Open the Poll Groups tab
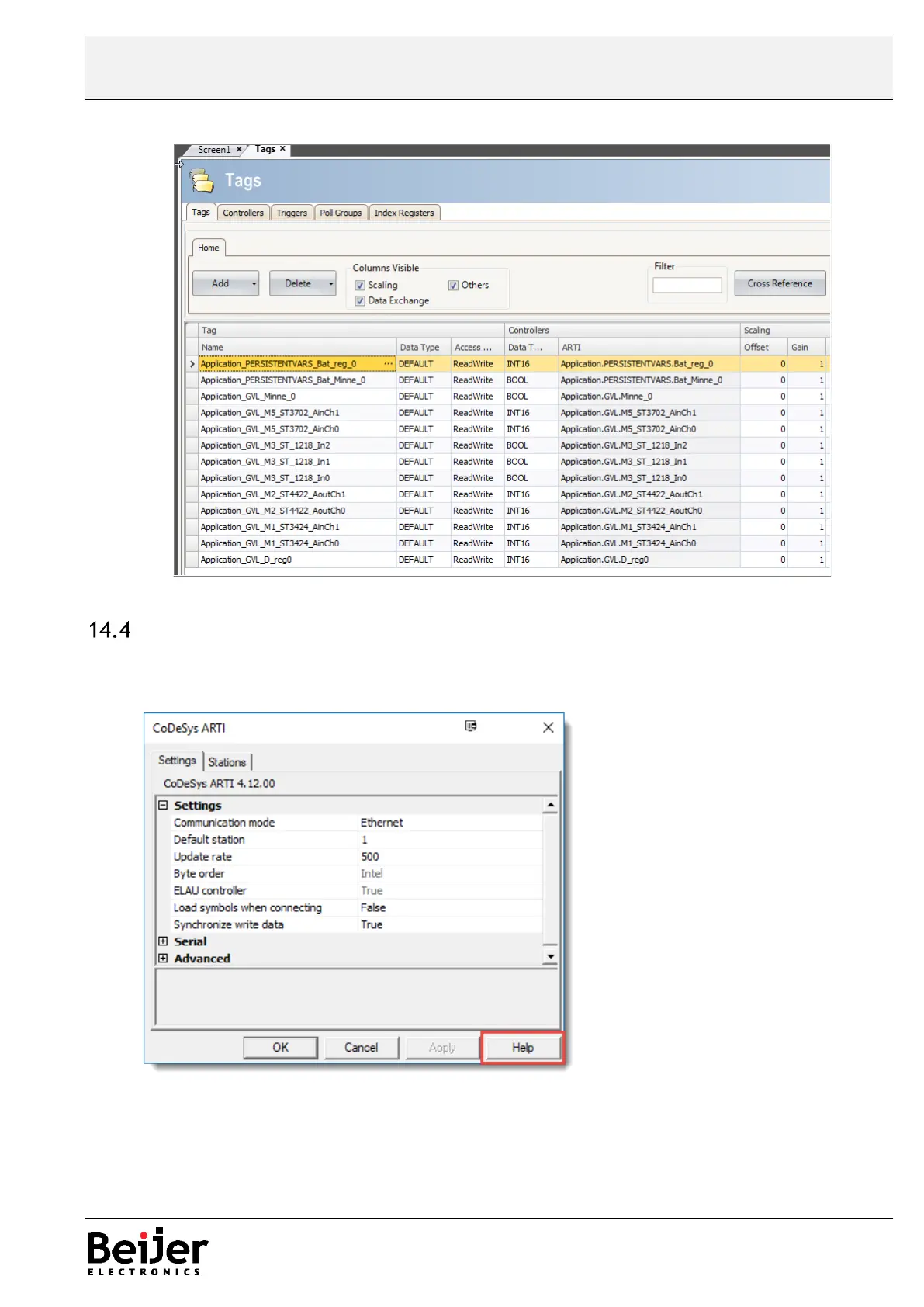 (x=341, y=213)
